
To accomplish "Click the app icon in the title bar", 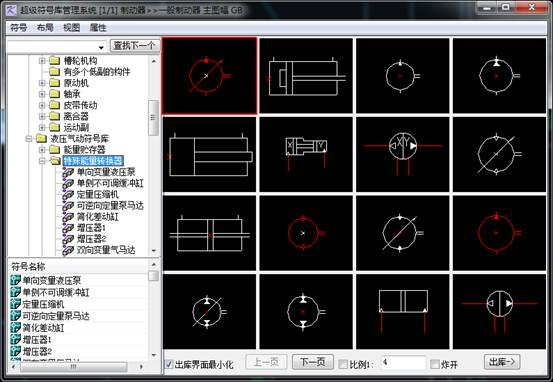I will [11, 10].
